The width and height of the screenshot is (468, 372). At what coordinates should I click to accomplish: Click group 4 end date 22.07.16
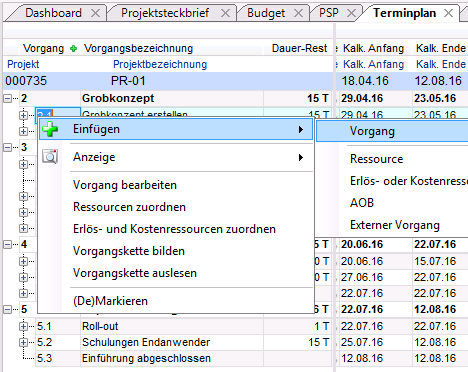(435, 245)
